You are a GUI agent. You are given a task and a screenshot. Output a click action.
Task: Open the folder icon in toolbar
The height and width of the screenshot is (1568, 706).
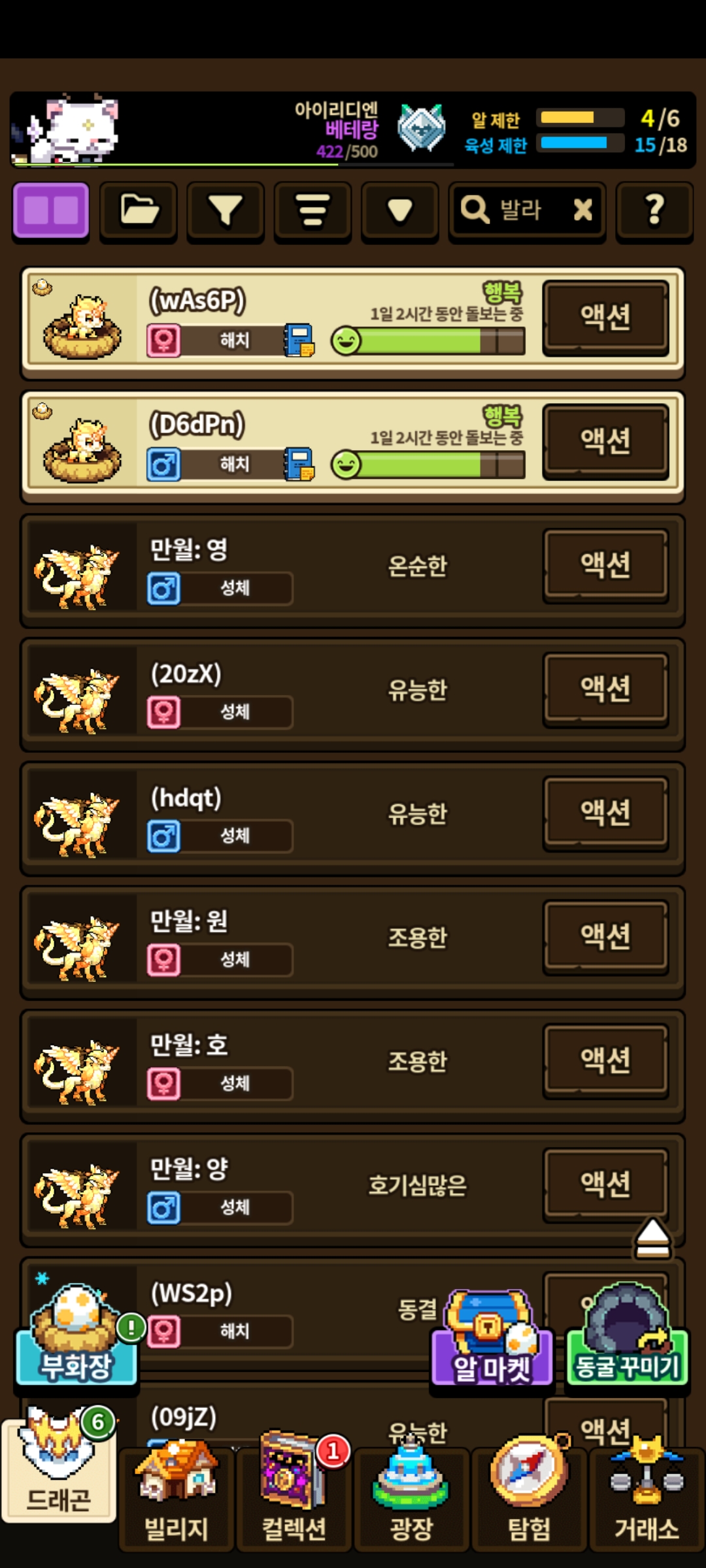(x=139, y=210)
